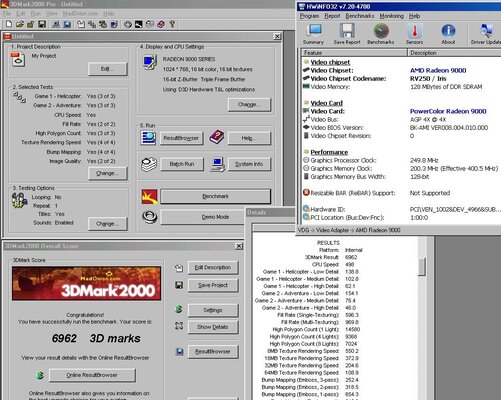Image resolution: width=501 pixels, height=400 pixels.
Task: Open the Benchmarks menu in the HWiNFO32 menu bar
Action: 360,16
